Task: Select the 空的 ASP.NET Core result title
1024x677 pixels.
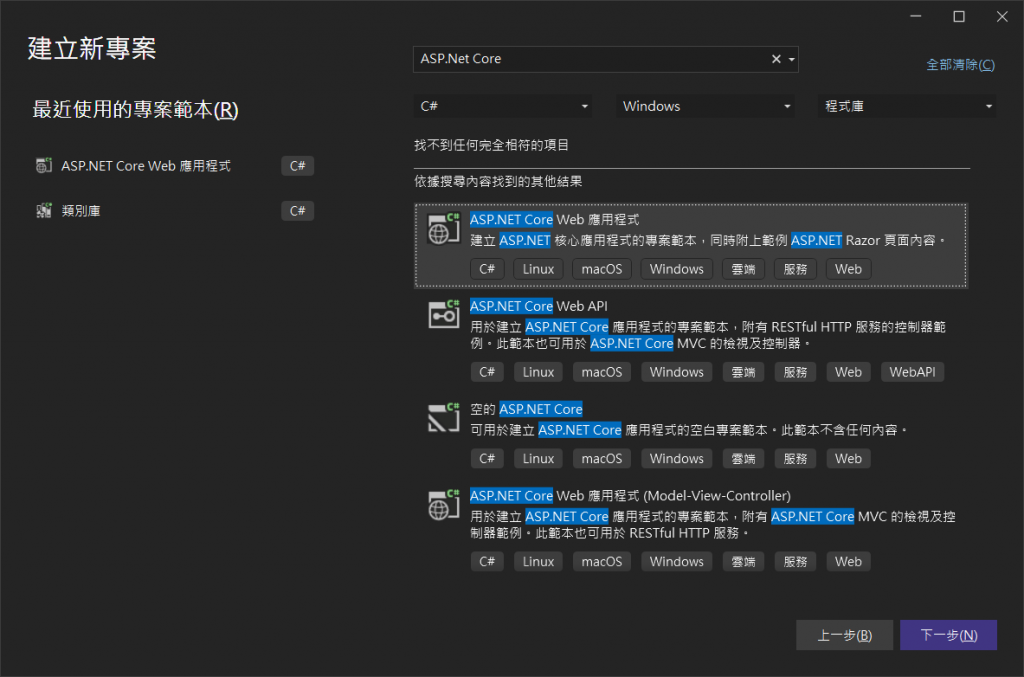Action: [x=526, y=409]
